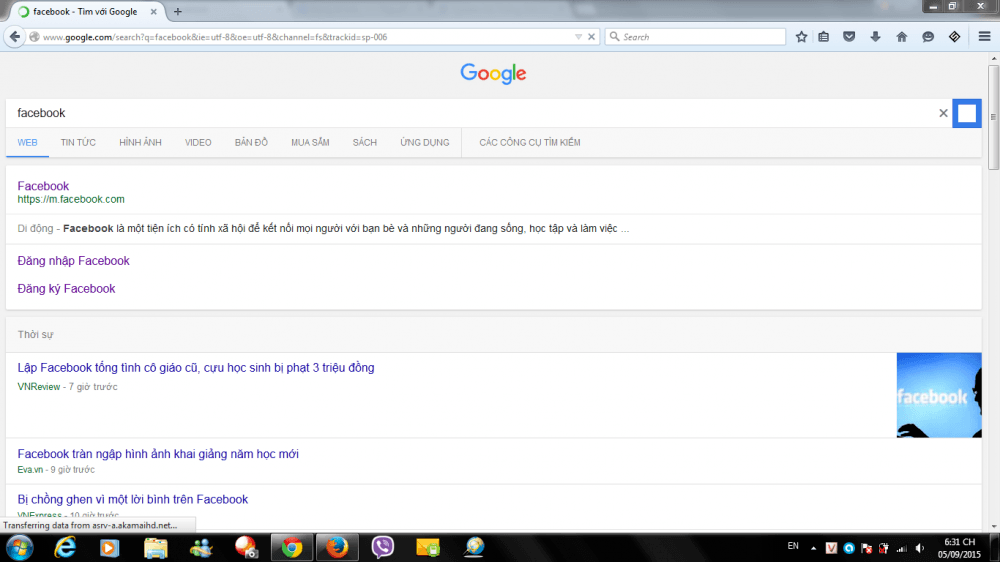Open CÁC CÔNG CỤ TÌM KIẾM tools

pos(530,142)
